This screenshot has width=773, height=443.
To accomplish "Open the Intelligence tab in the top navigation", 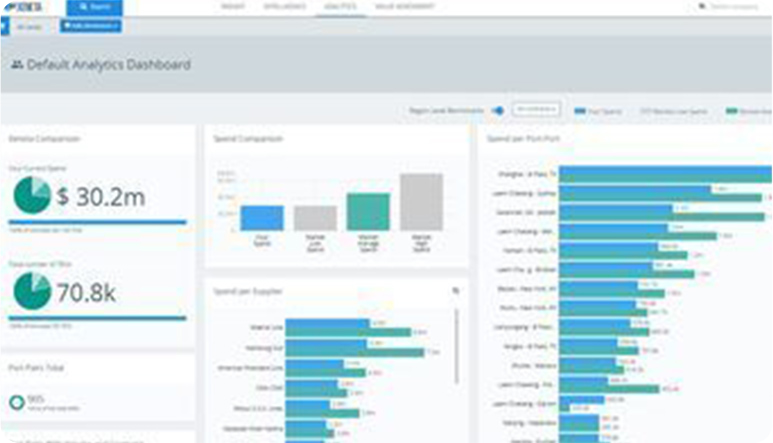I will click(284, 6).
